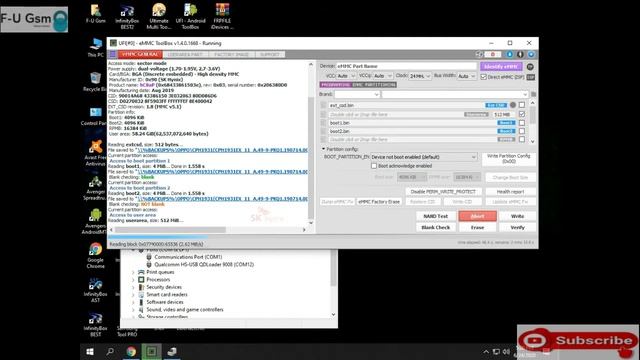Open the FRPFILE iDevices archive icon

click(x=222, y=16)
